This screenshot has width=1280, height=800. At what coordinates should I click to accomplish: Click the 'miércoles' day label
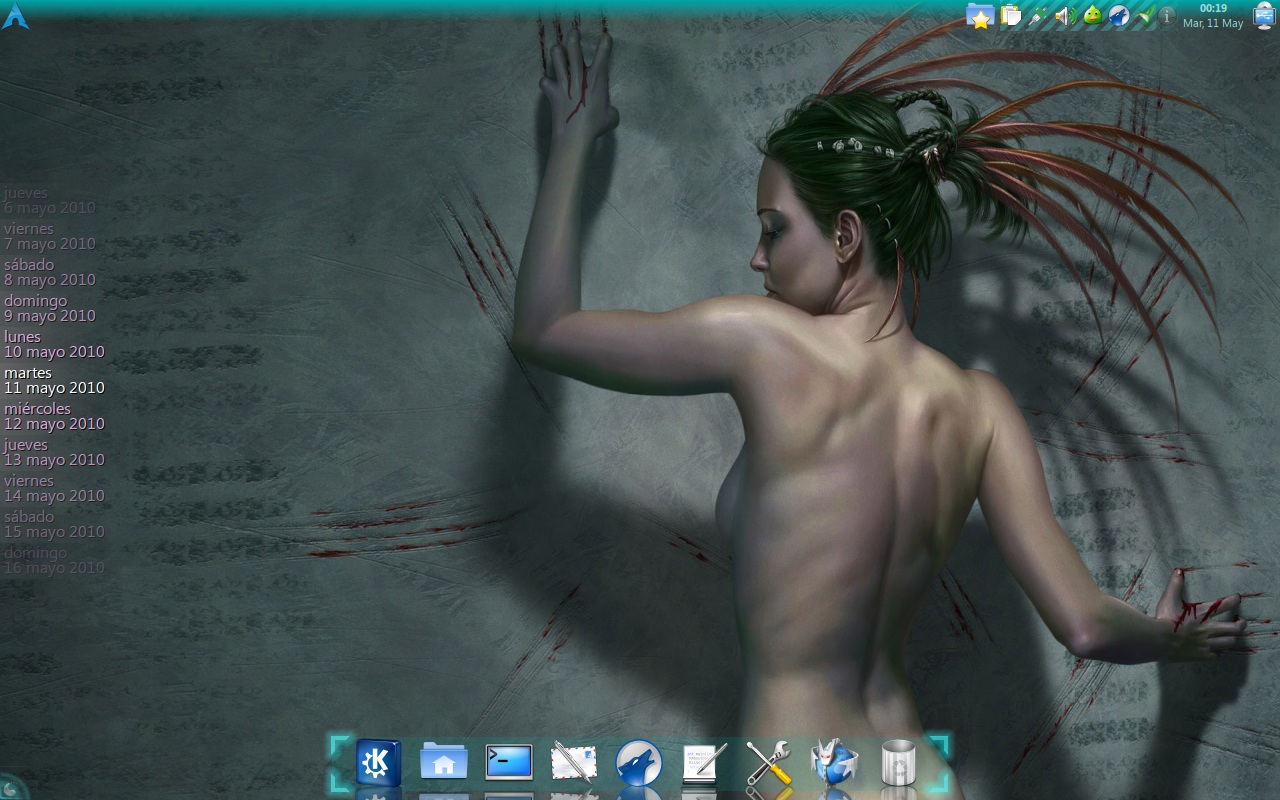[37, 409]
